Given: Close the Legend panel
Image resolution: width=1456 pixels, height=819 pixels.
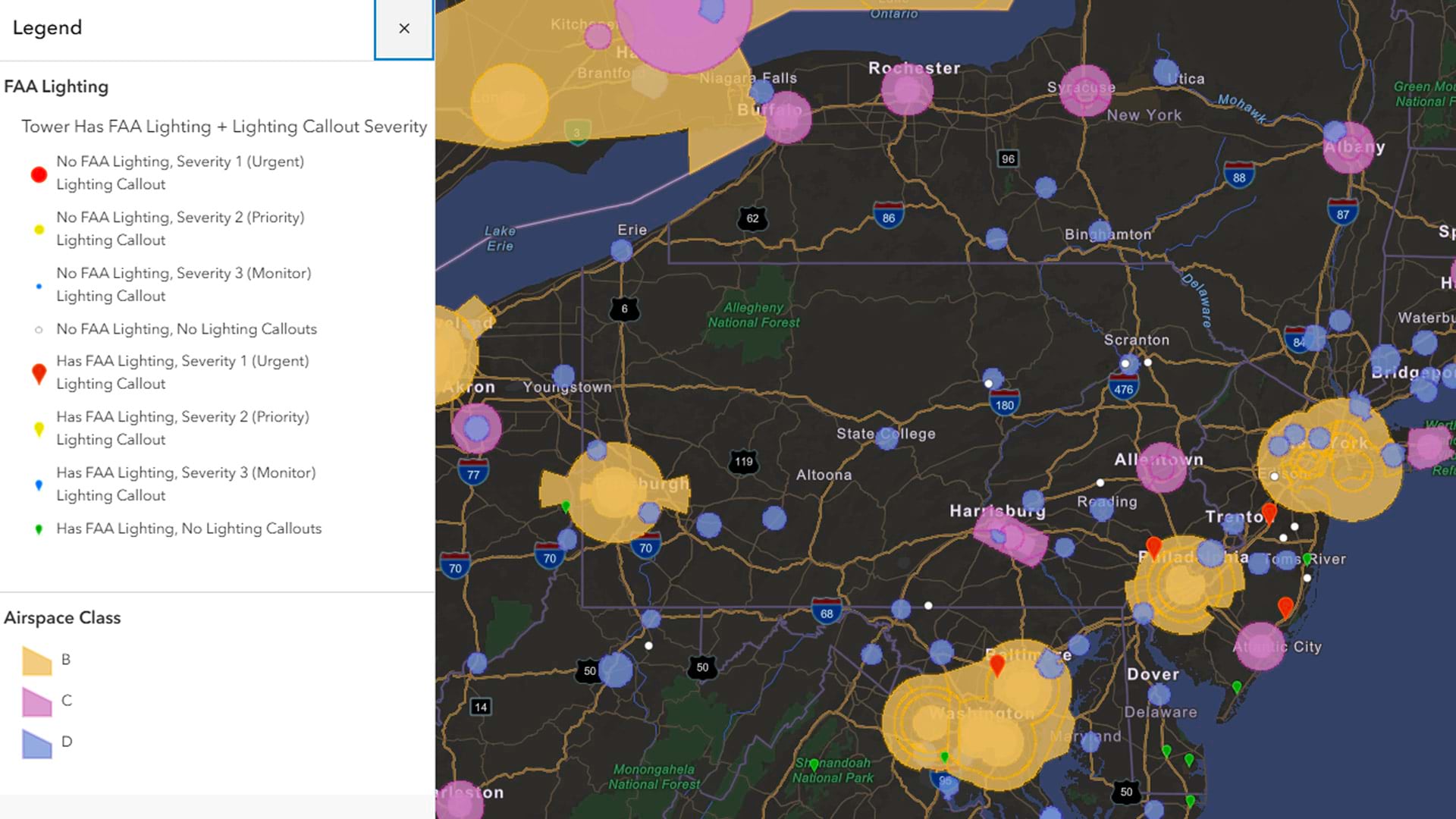Looking at the screenshot, I should coord(404,29).
